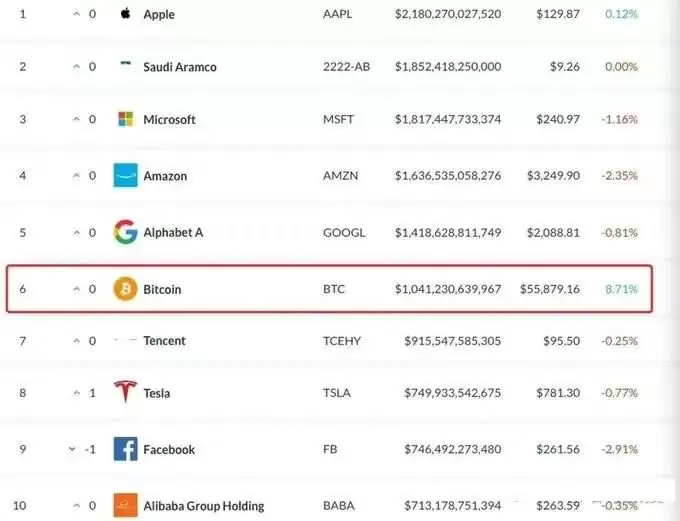Click the Alphabet Google logo icon
The height and width of the screenshot is (521, 680).
(x=125, y=232)
